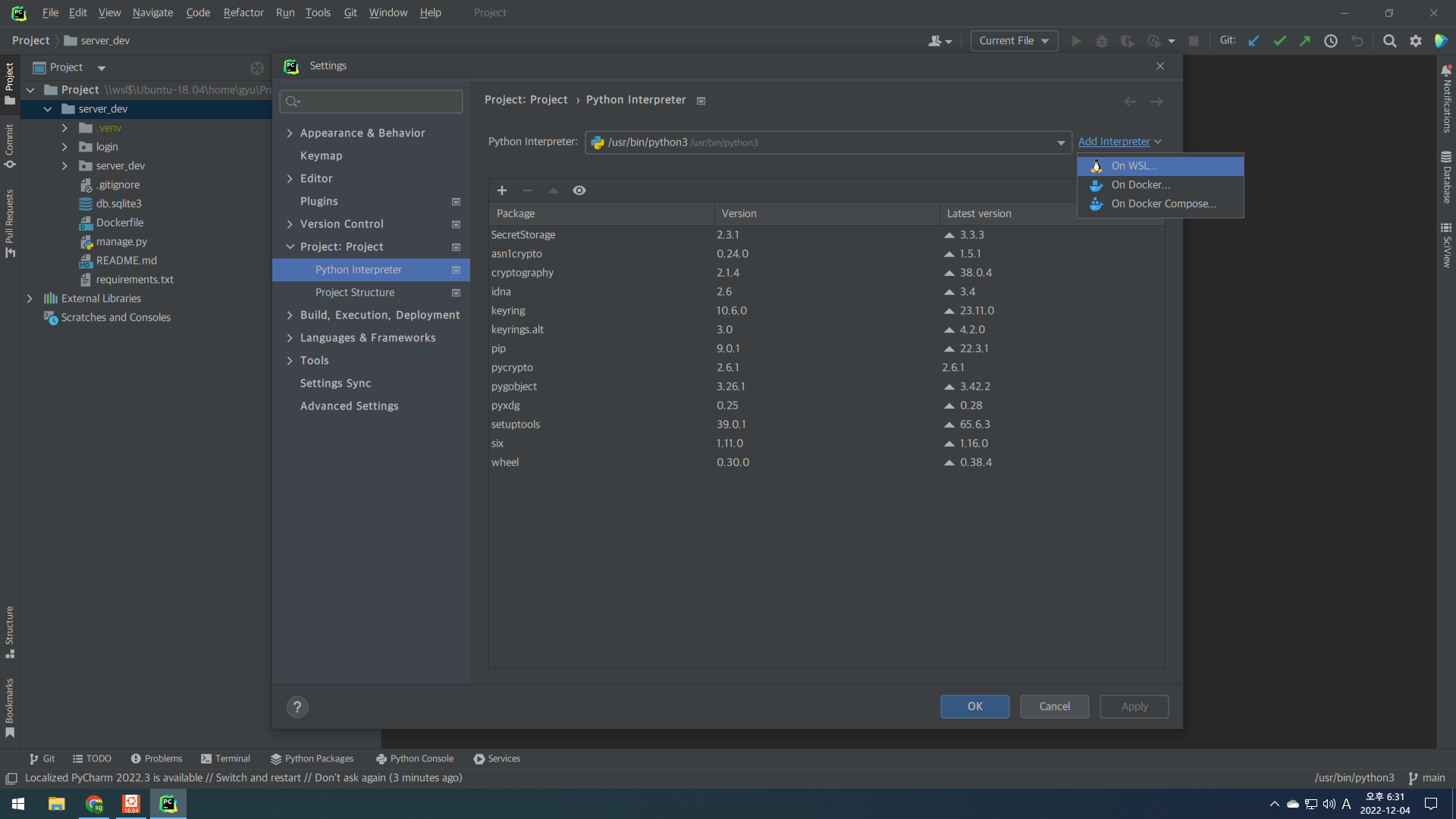Toggle the show early releases eye icon
This screenshot has width=1456, height=819.
(579, 190)
